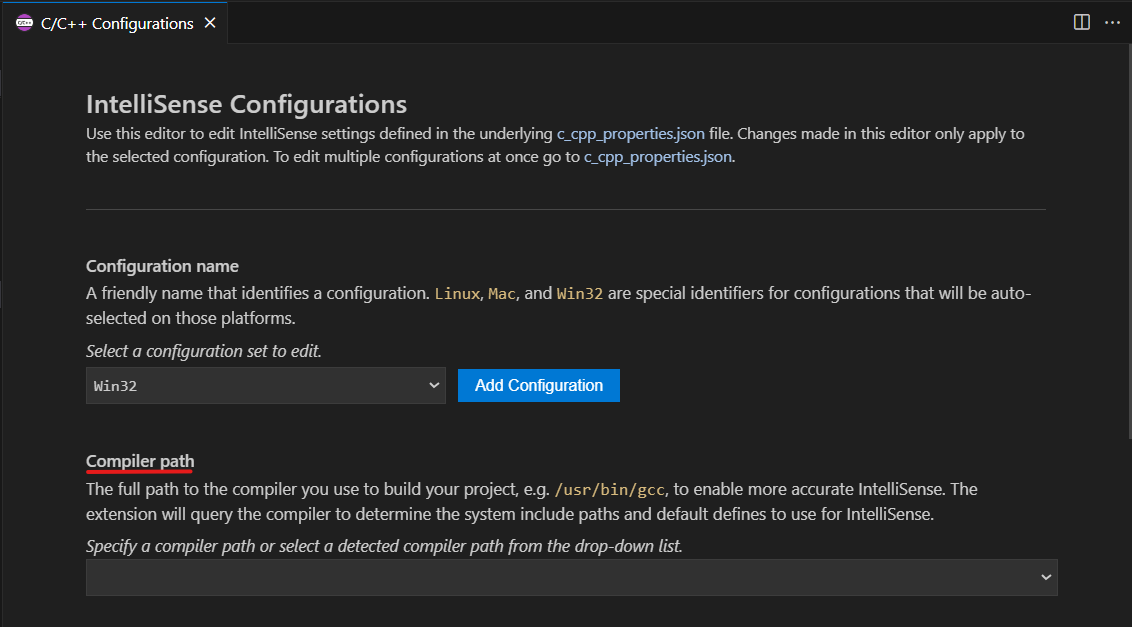Image resolution: width=1132 pixels, height=627 pixels.
Task: Open the Win32 configuration set dropdown
Action: click(x=265, y=385)
